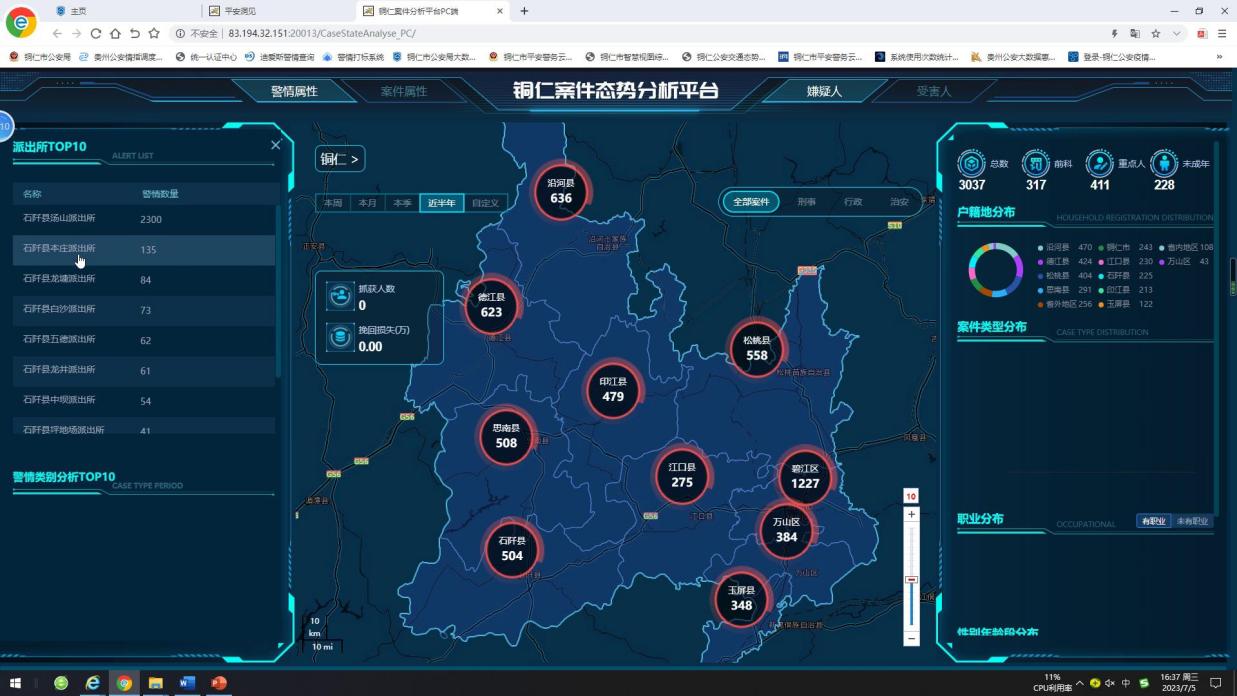
Task: Switch occupation chart to 未有职业
Action: tap(1192, 521)
